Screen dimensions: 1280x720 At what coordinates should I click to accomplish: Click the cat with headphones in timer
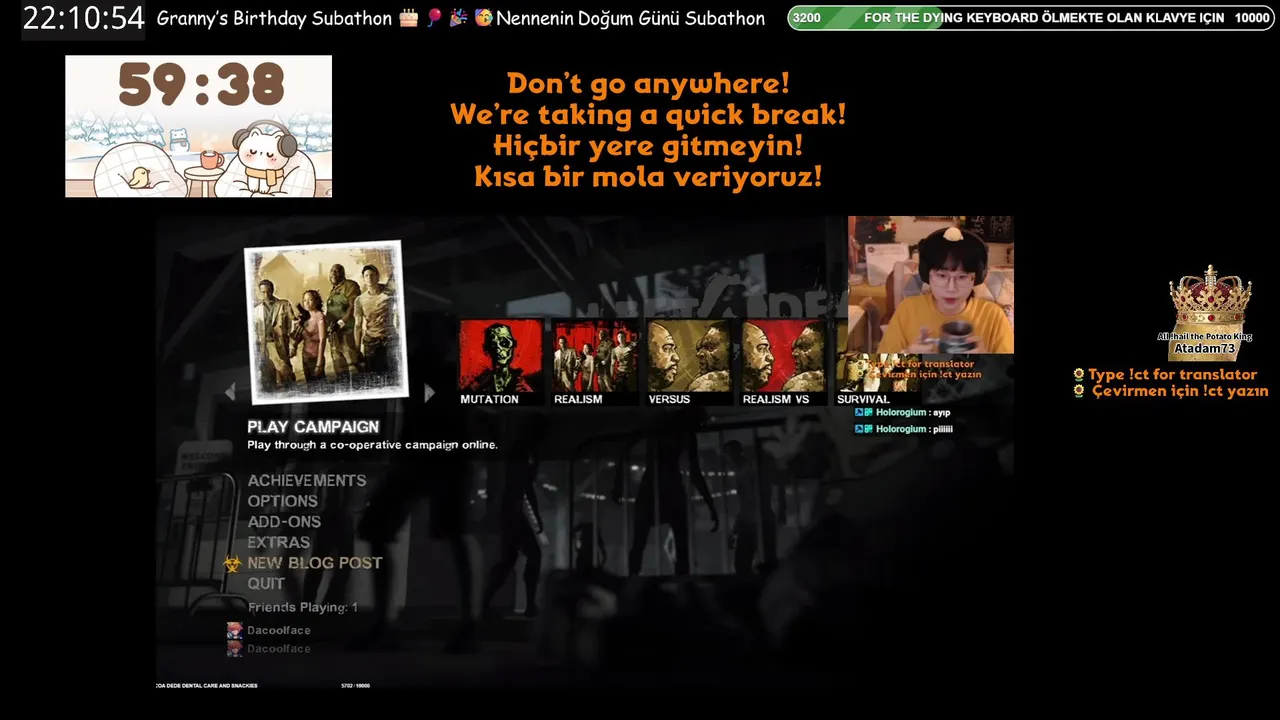click(264, 157)
